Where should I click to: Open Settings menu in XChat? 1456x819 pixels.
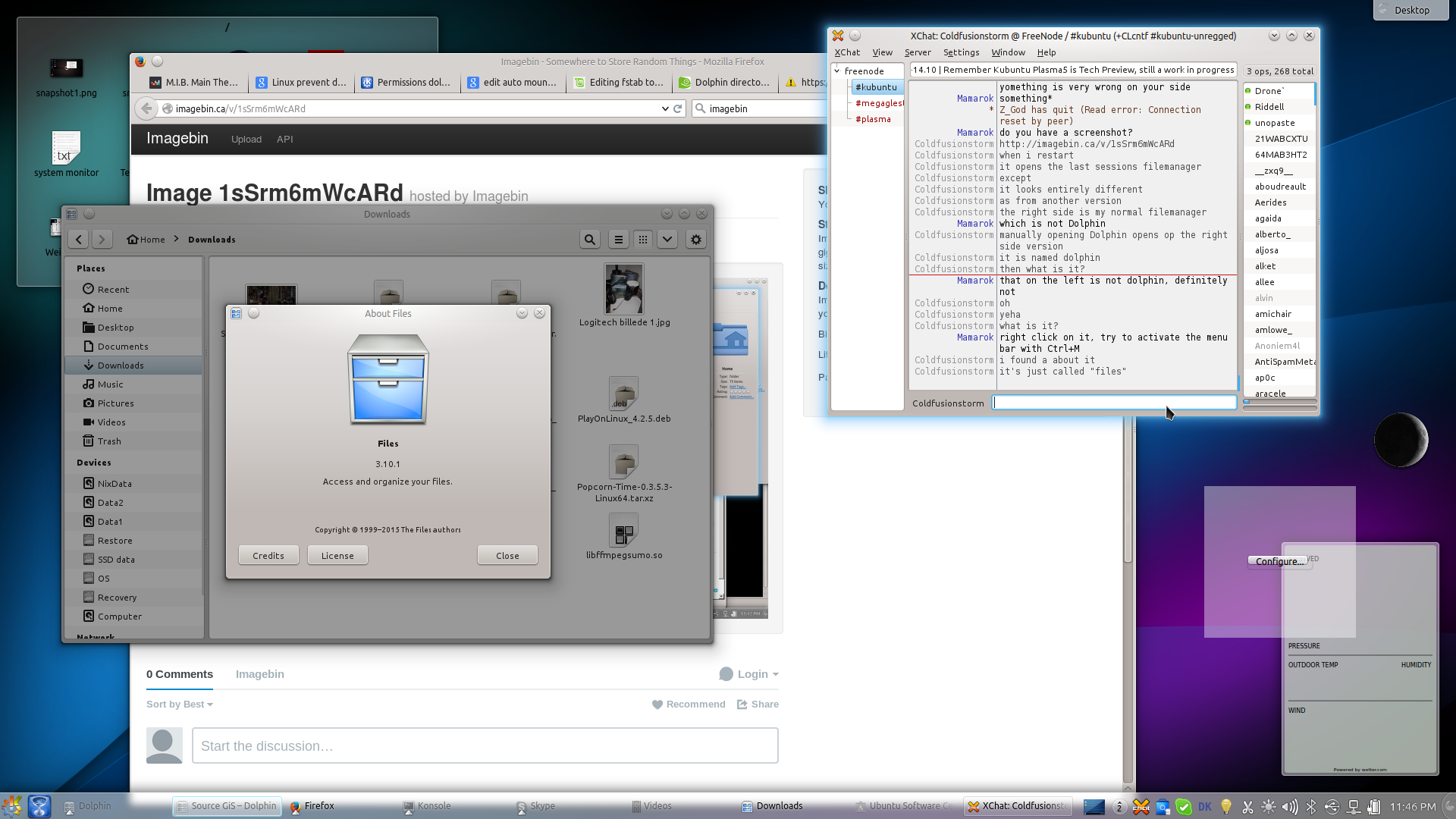click(961, 52)
